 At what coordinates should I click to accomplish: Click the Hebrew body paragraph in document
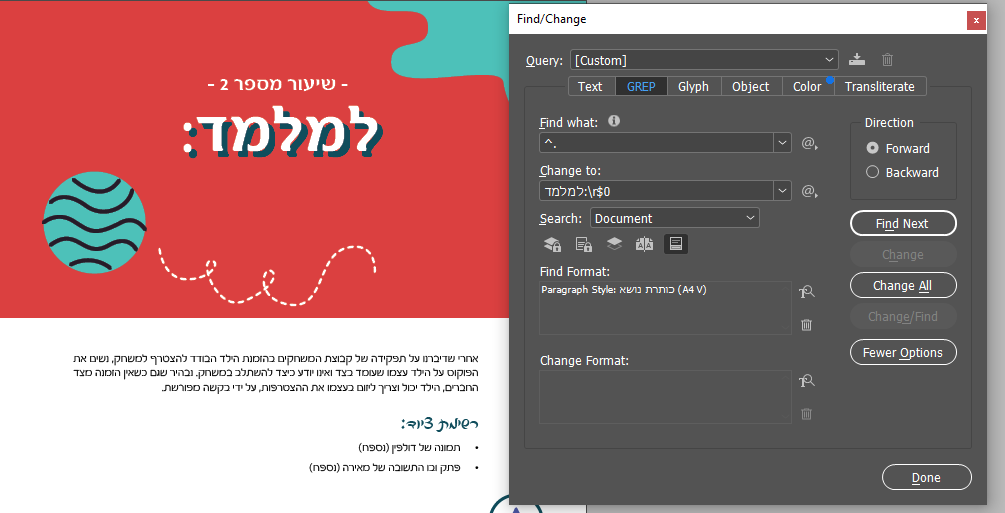pos(276,373)
